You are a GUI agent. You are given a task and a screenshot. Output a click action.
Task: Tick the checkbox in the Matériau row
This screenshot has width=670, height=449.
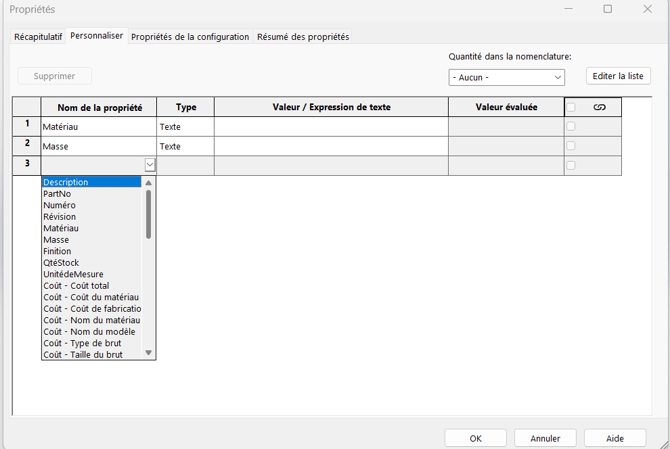(x=571, y=126)
